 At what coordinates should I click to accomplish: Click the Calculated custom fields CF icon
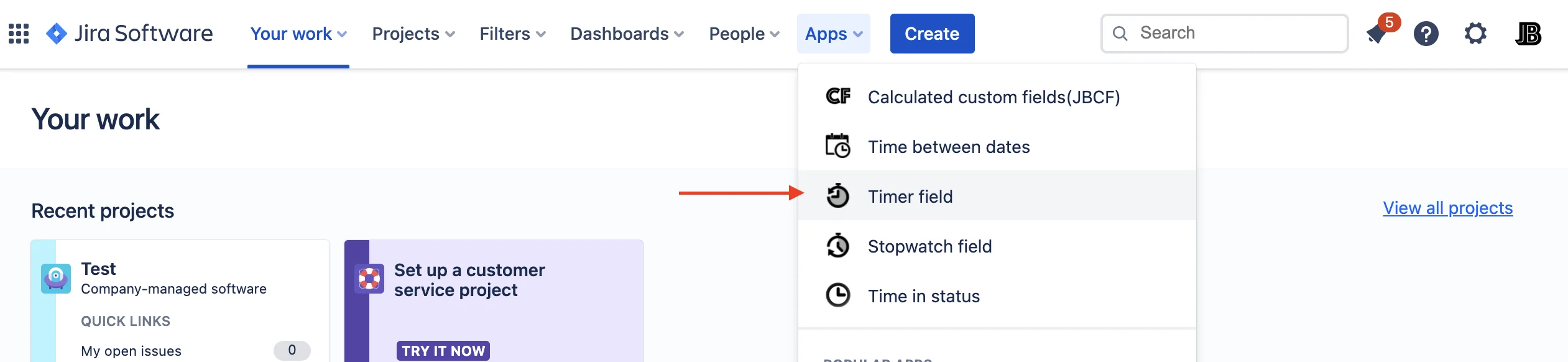[838, 96]
